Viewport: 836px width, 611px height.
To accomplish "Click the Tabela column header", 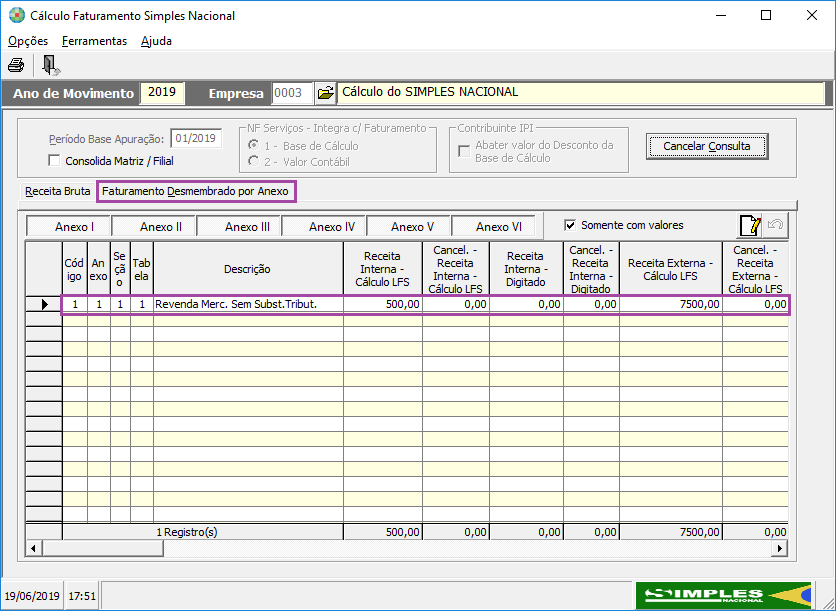I will click(x=142, y=269).
